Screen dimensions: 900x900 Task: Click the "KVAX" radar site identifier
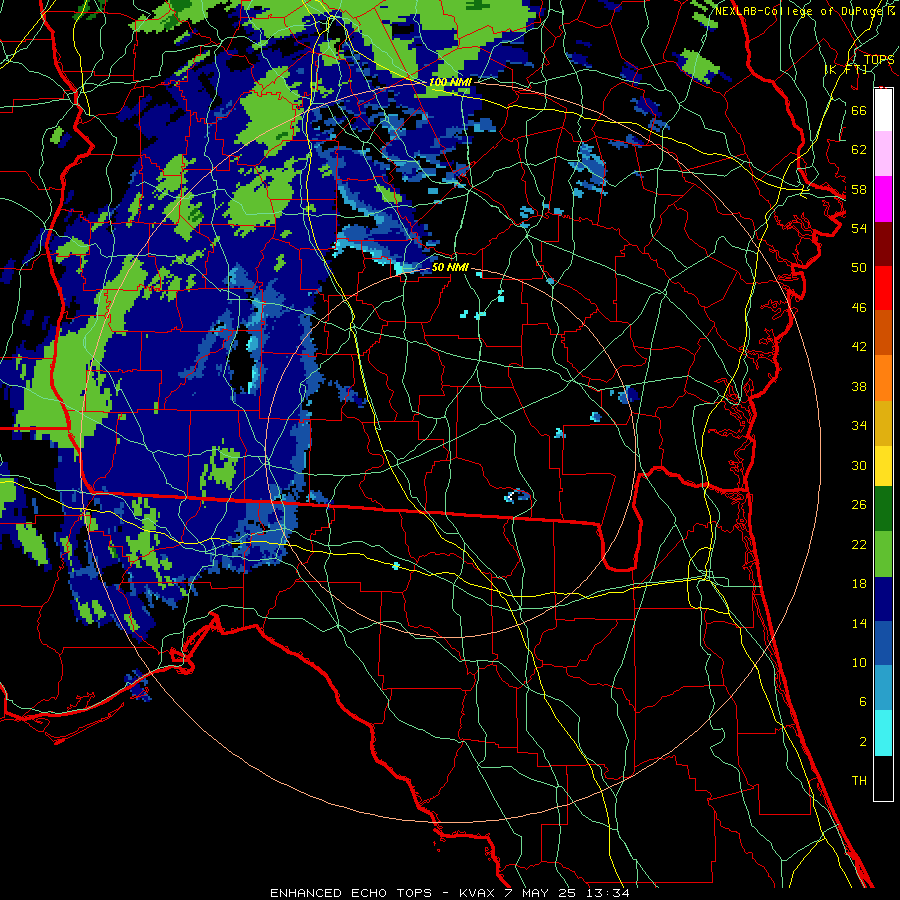[478, 893]
